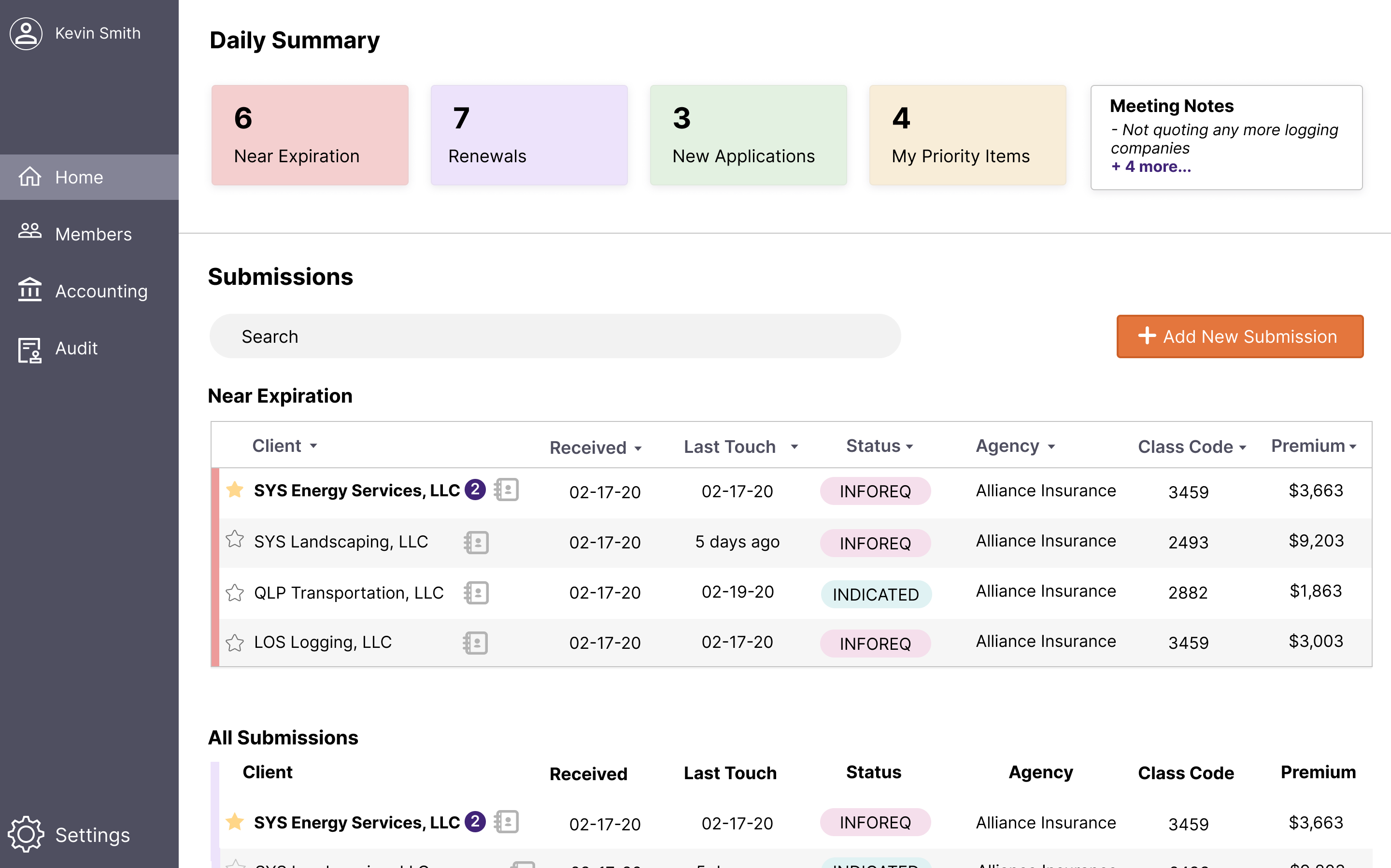
Task: Click the Kevin Smith profile avatar icon
Action: pyautogui.click(x=26, y=33)
